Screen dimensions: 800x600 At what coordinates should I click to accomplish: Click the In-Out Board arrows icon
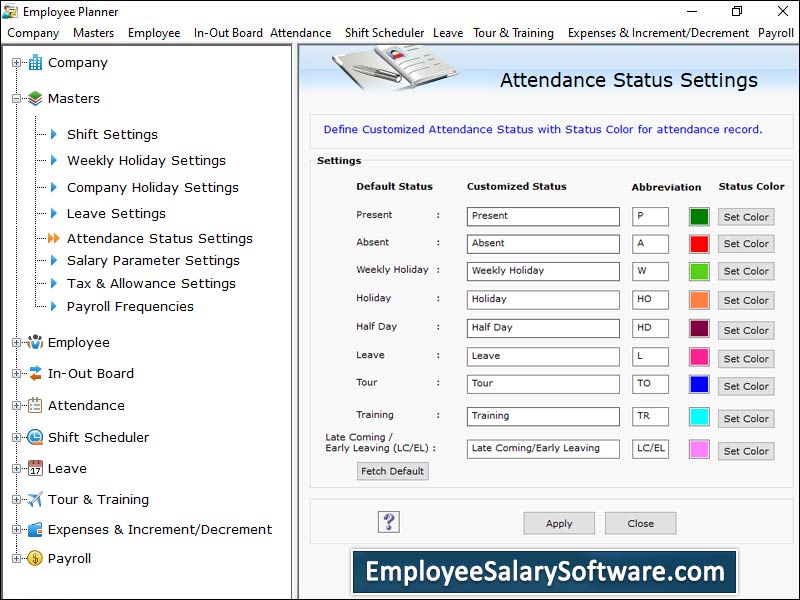(35, 374)
